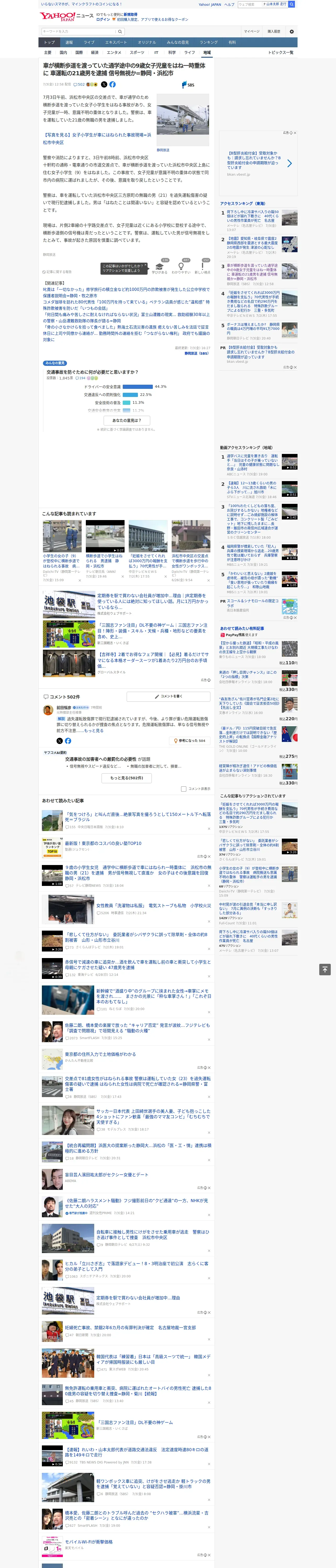Click the 静岡放送（SBS） source link
The image size is (336, 1568).
(197, 354)
